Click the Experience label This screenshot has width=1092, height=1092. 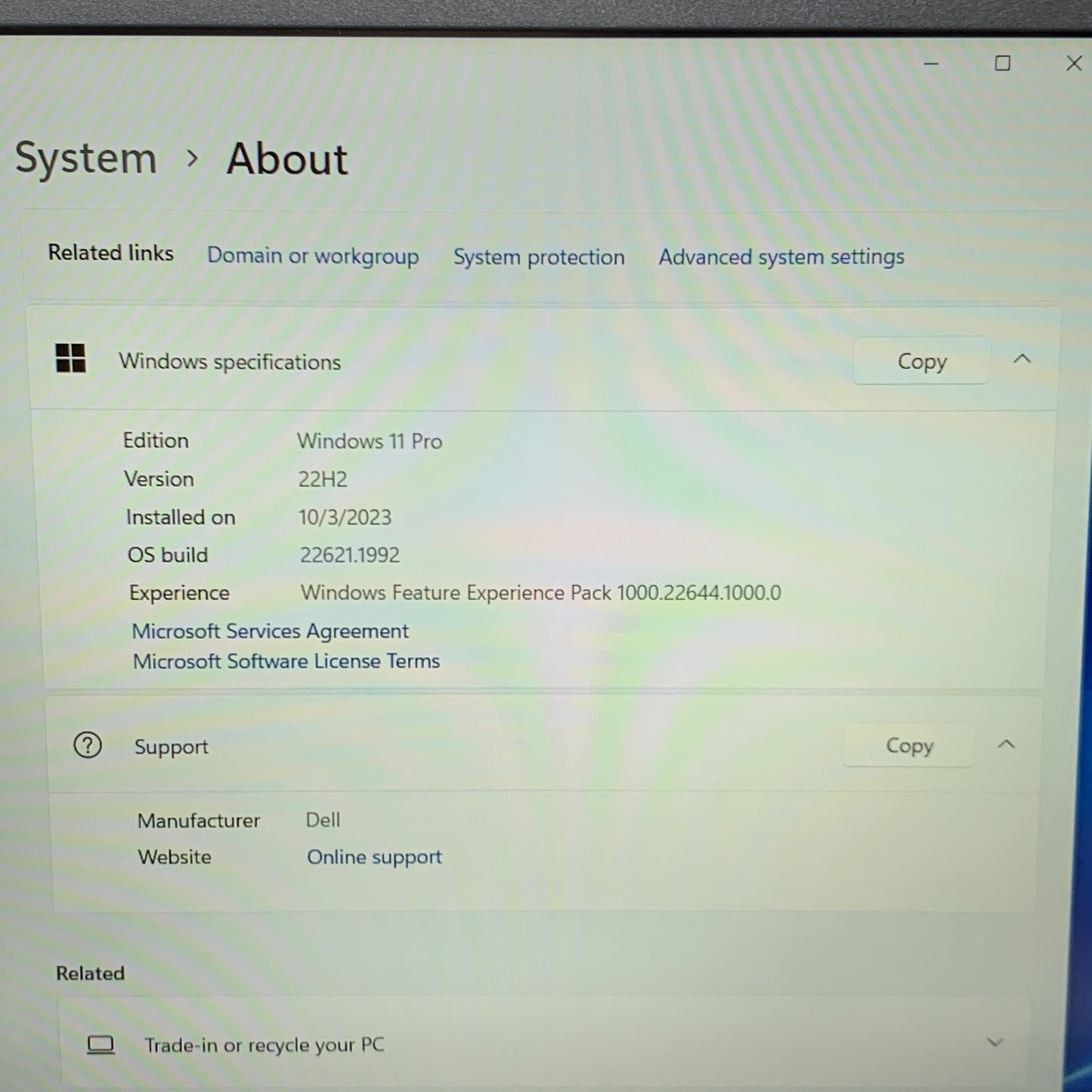[179, 593]
